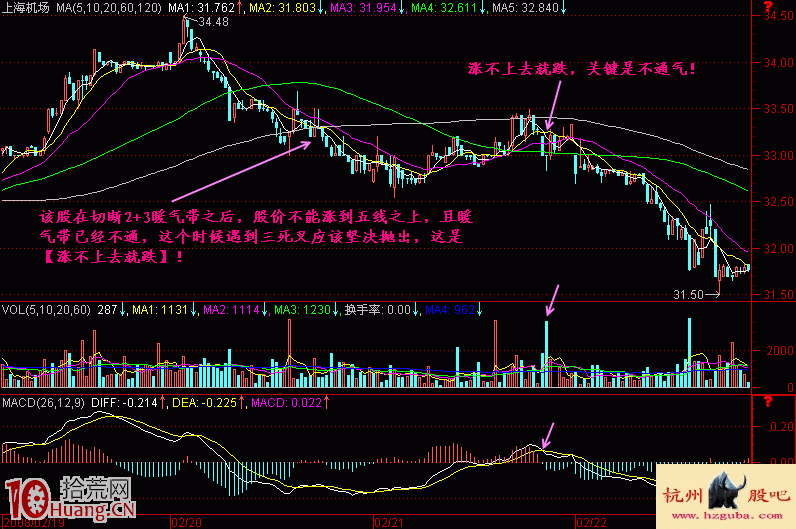Screen dimensions: 796x529
Task: Click the 2000 volume axis label
Action: coord(780,351)
